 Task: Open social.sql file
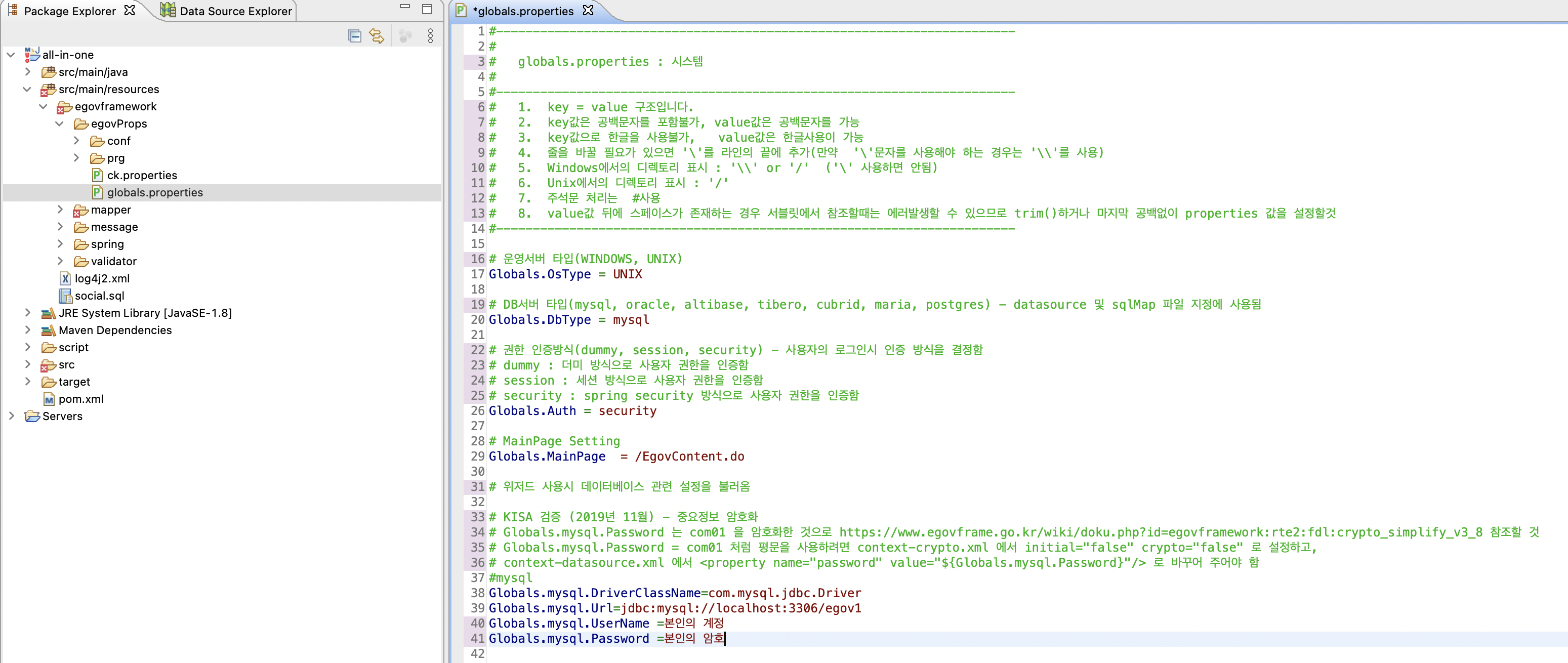[x=99, y=296]
